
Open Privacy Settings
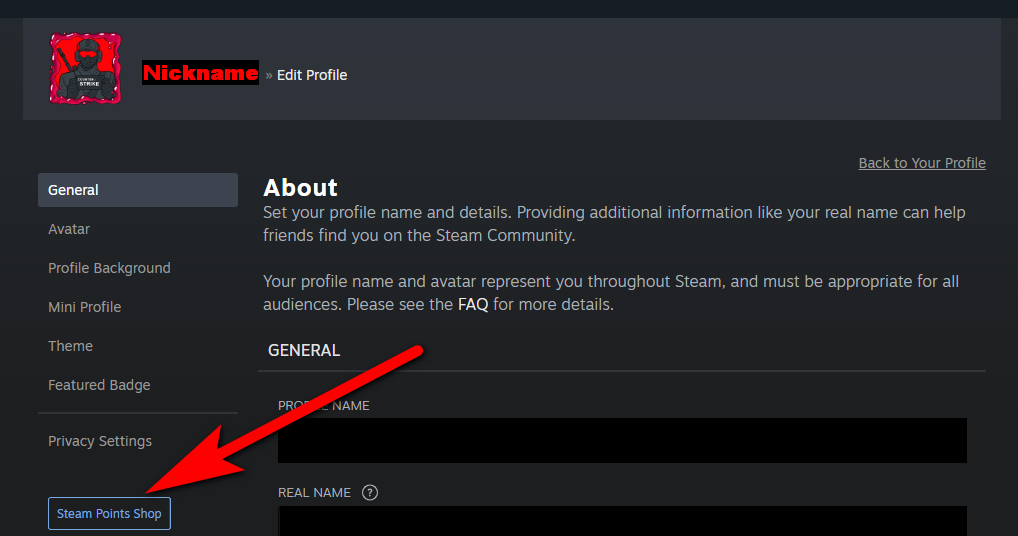coord(100,441)
